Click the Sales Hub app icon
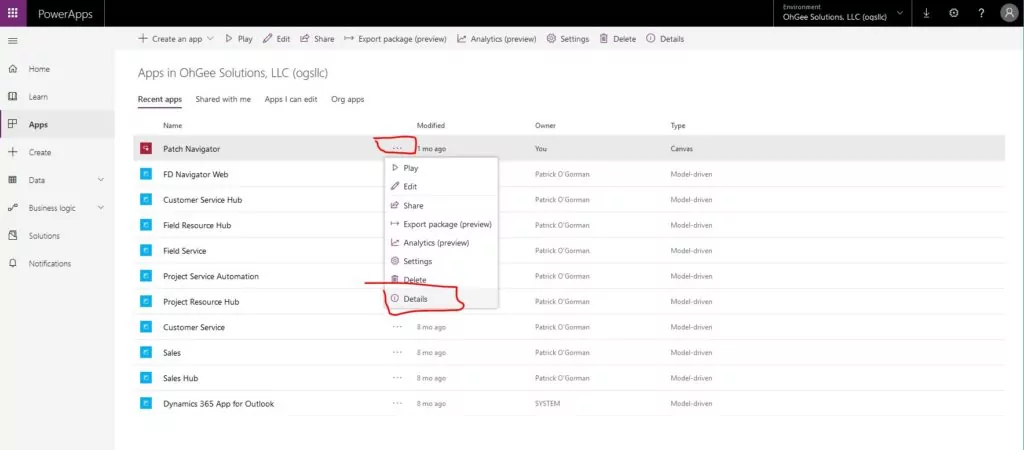The image size is (1024, 450). click(x=146, y=378)
